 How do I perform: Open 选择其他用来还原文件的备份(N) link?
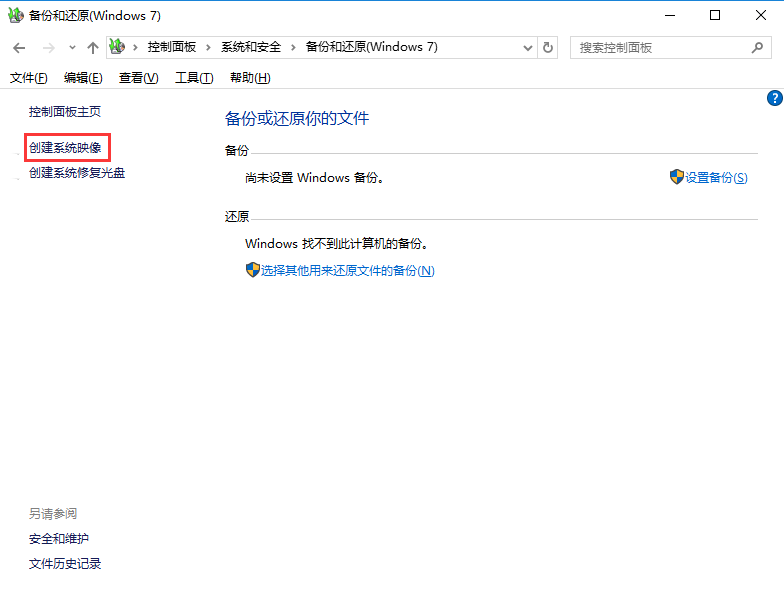340,270
